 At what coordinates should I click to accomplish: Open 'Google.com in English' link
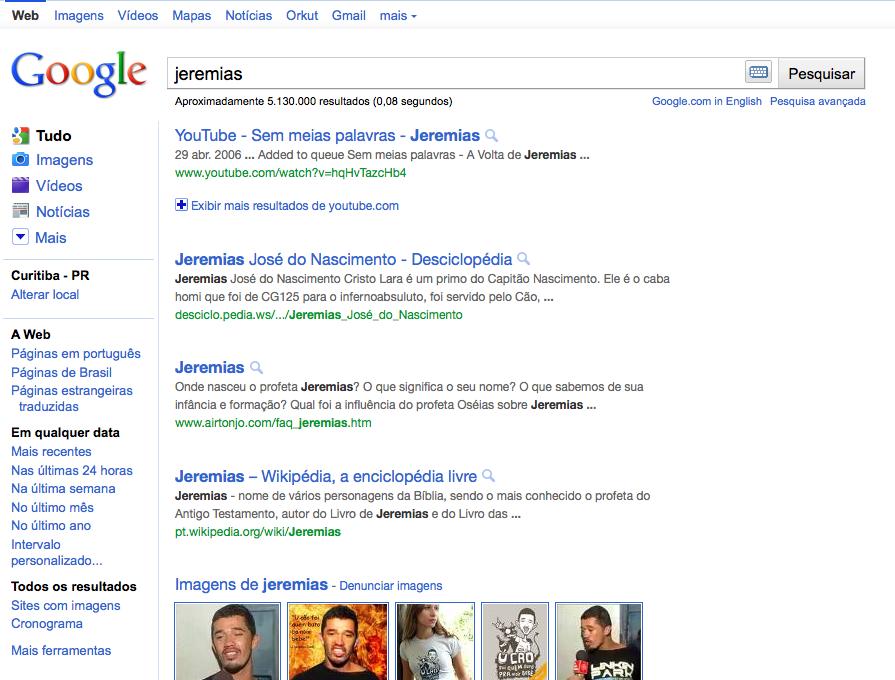[x=707, y=101]
